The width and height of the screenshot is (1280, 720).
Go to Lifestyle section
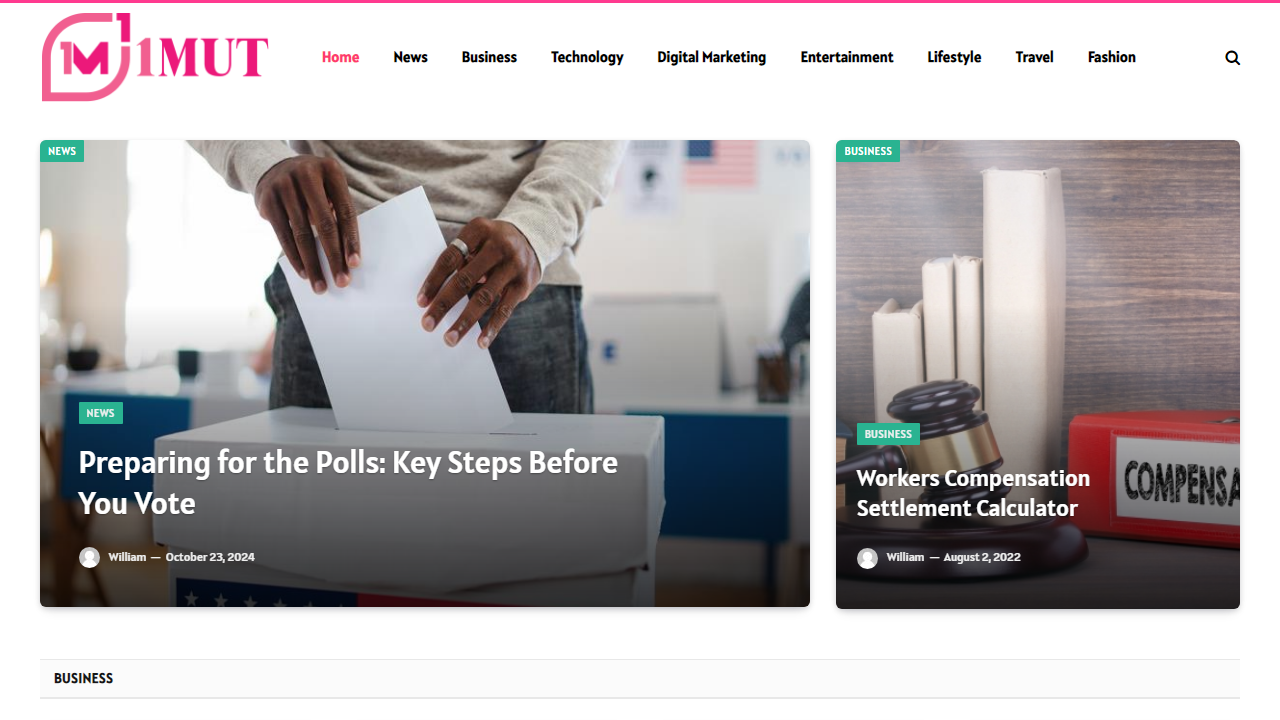click(x=954, y=57)
